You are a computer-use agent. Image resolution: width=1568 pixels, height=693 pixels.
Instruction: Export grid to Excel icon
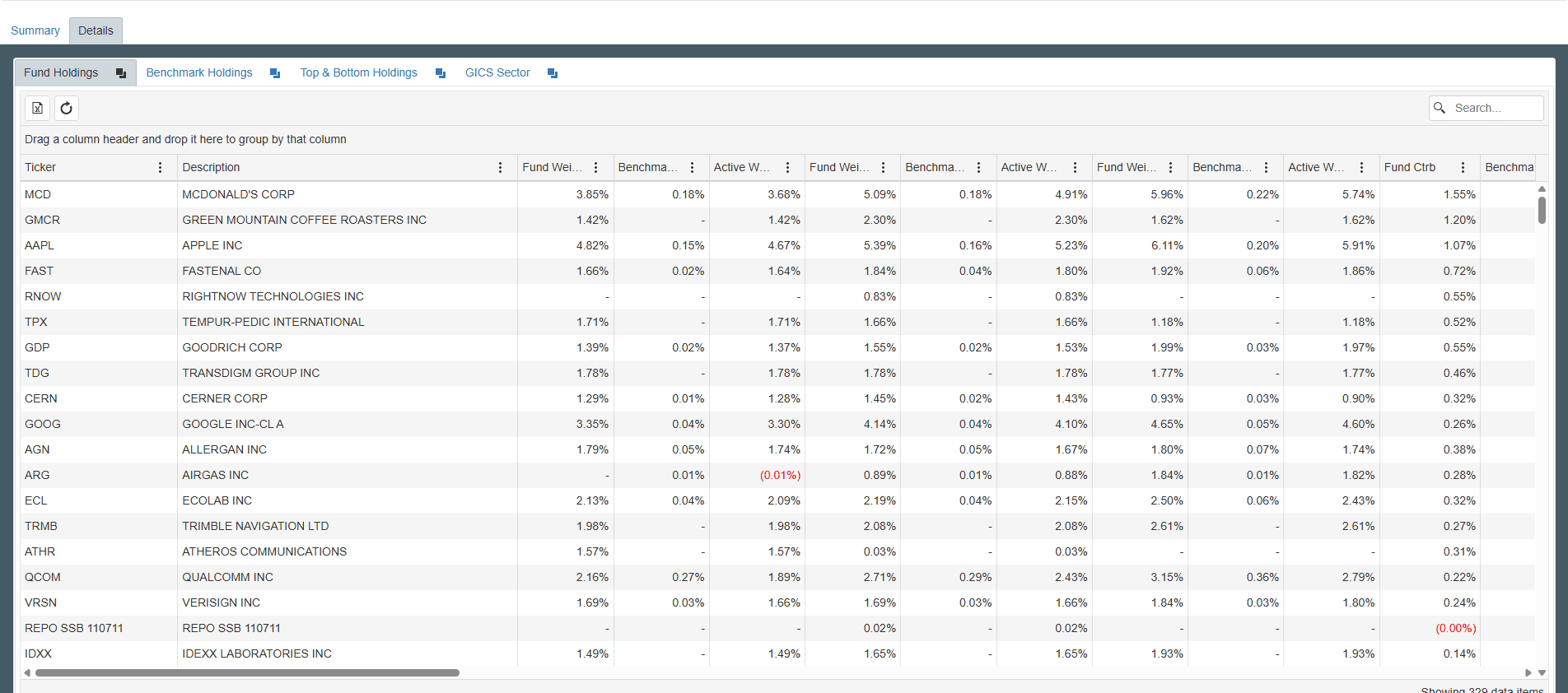pos(37,108)
